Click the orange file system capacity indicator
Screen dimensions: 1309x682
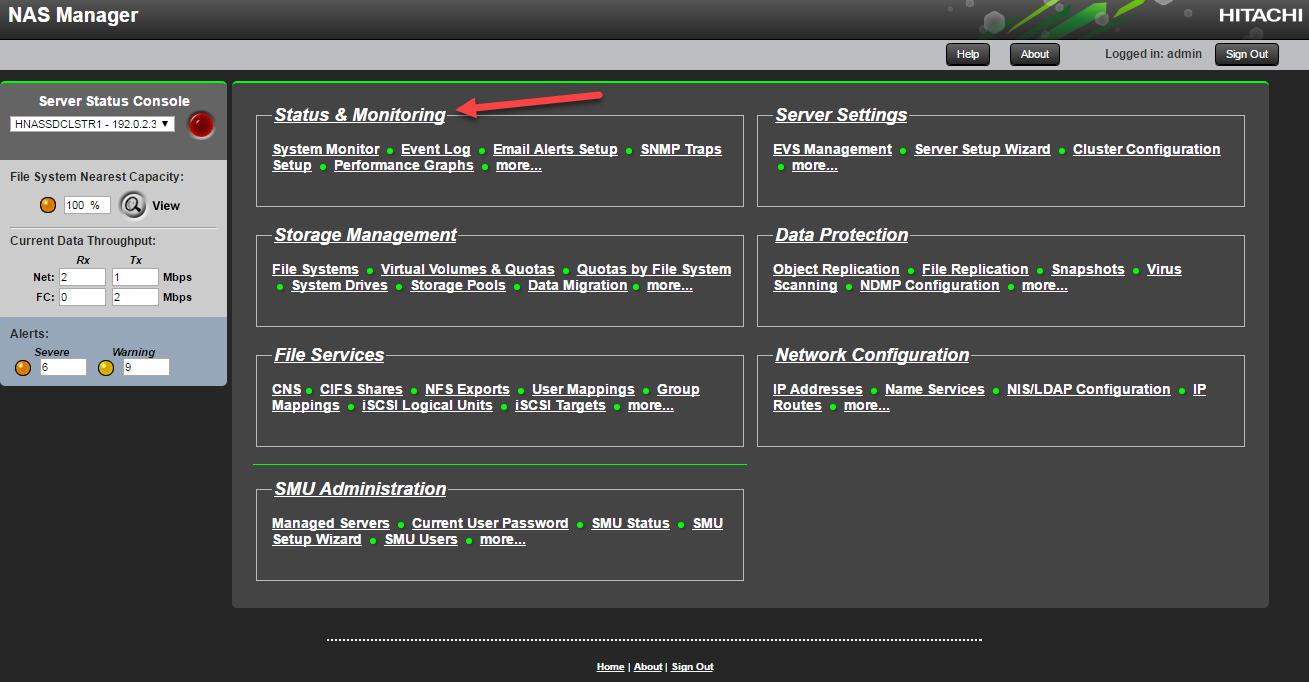click(47, 205)
